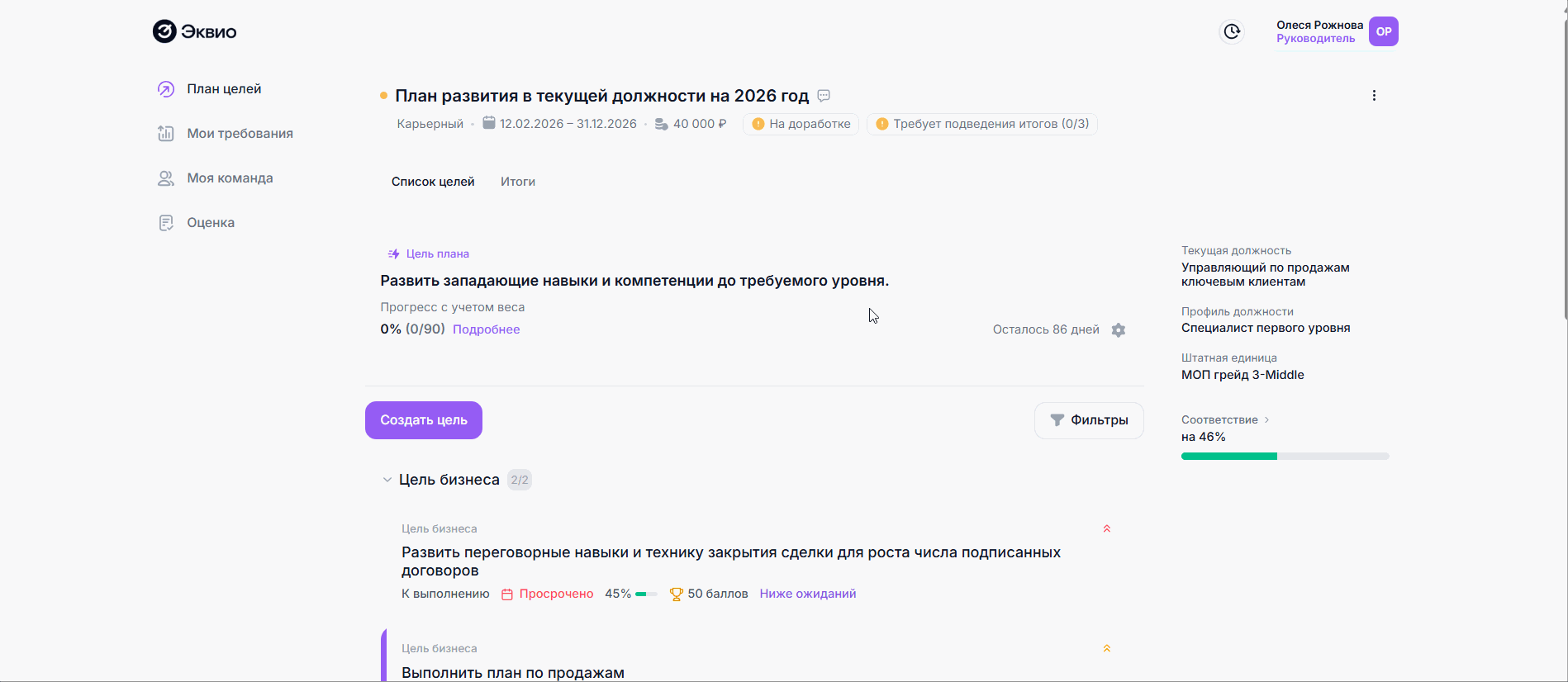The height and width of the screenshot is (682, 1568).
Task: Open the Фильтры button
Action: 1089,420
